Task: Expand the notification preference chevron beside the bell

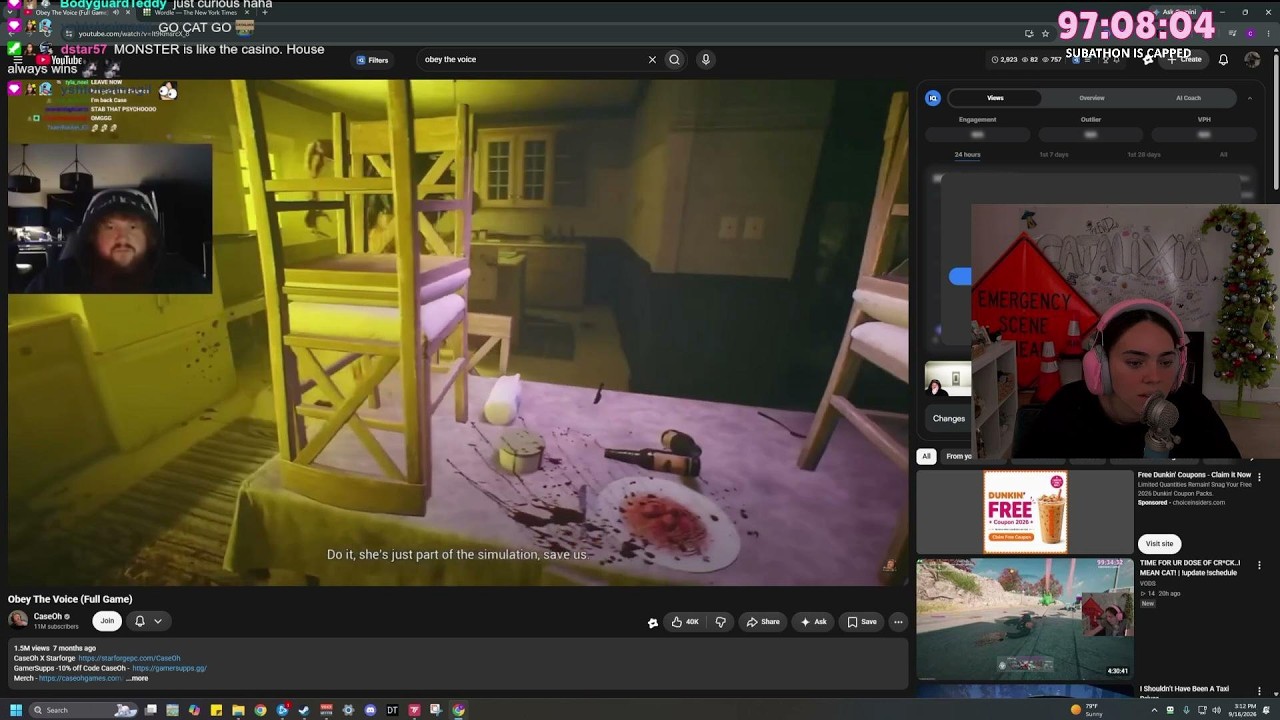Action: coord(158,621)
